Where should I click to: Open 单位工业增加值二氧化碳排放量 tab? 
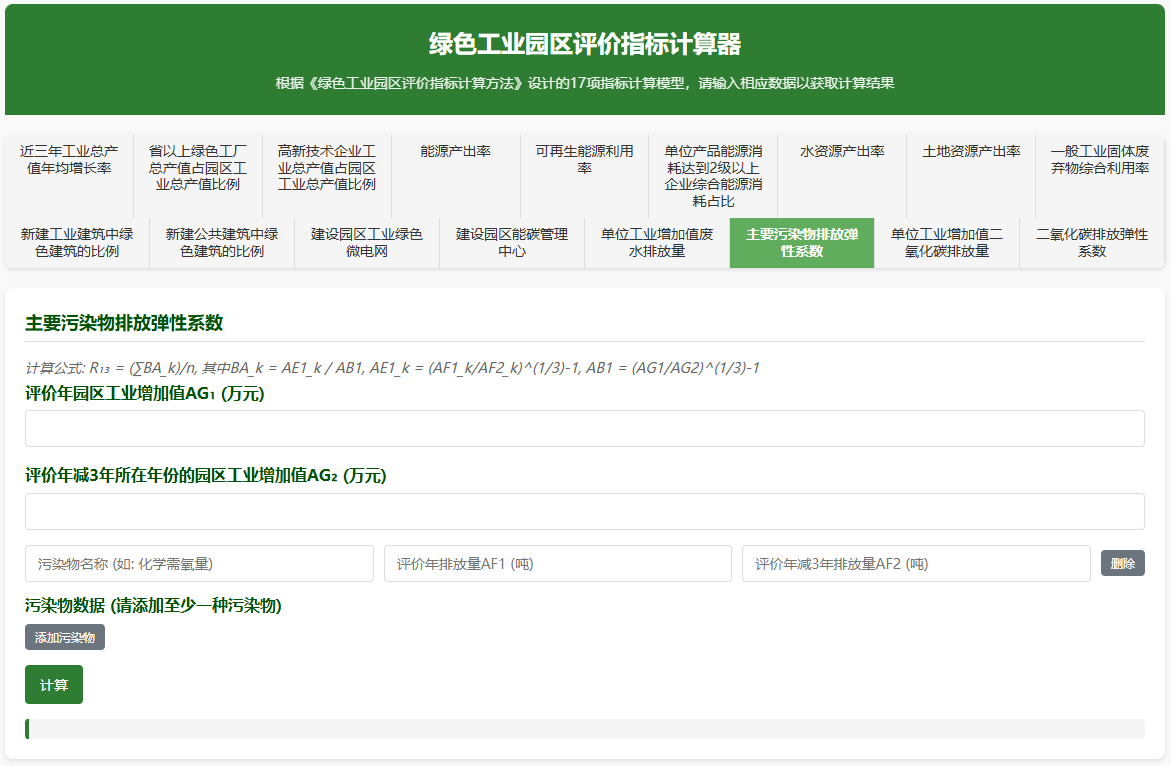[x=946, y=243]
